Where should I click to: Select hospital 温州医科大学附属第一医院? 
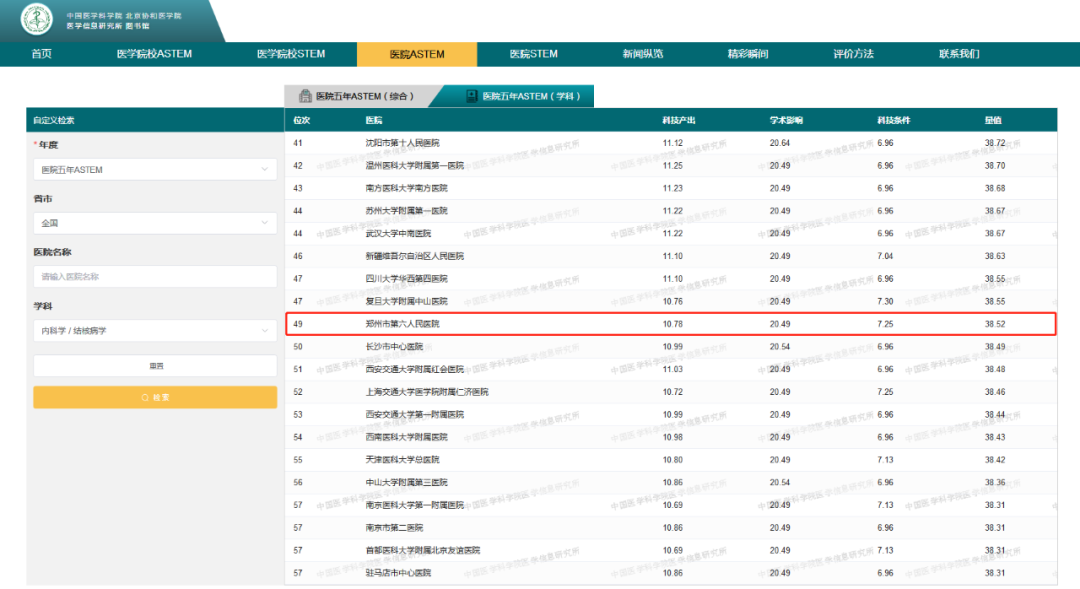pyautogui.click(x=415, y=165)
